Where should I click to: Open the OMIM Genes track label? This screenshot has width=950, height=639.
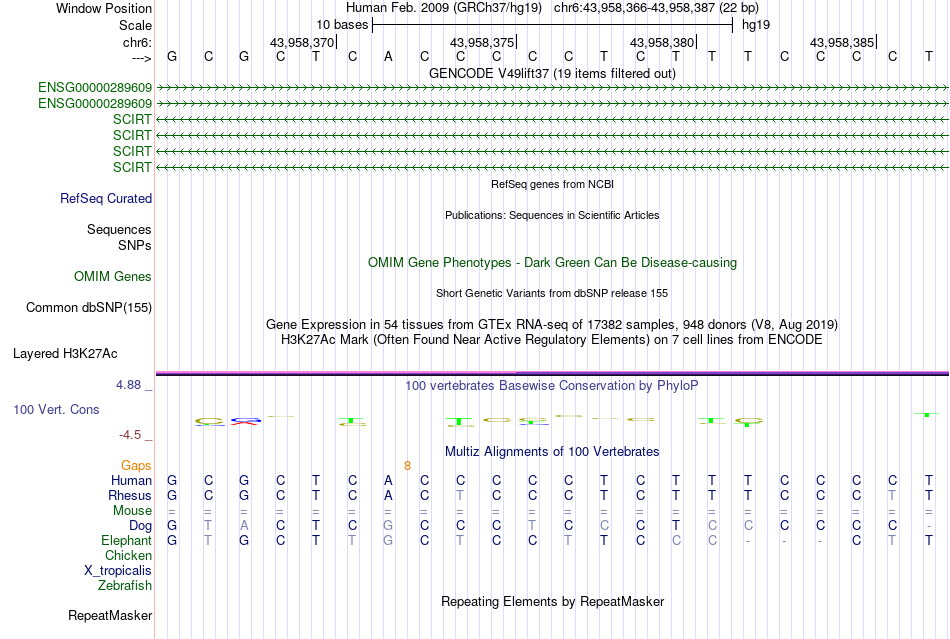point(113,277)
